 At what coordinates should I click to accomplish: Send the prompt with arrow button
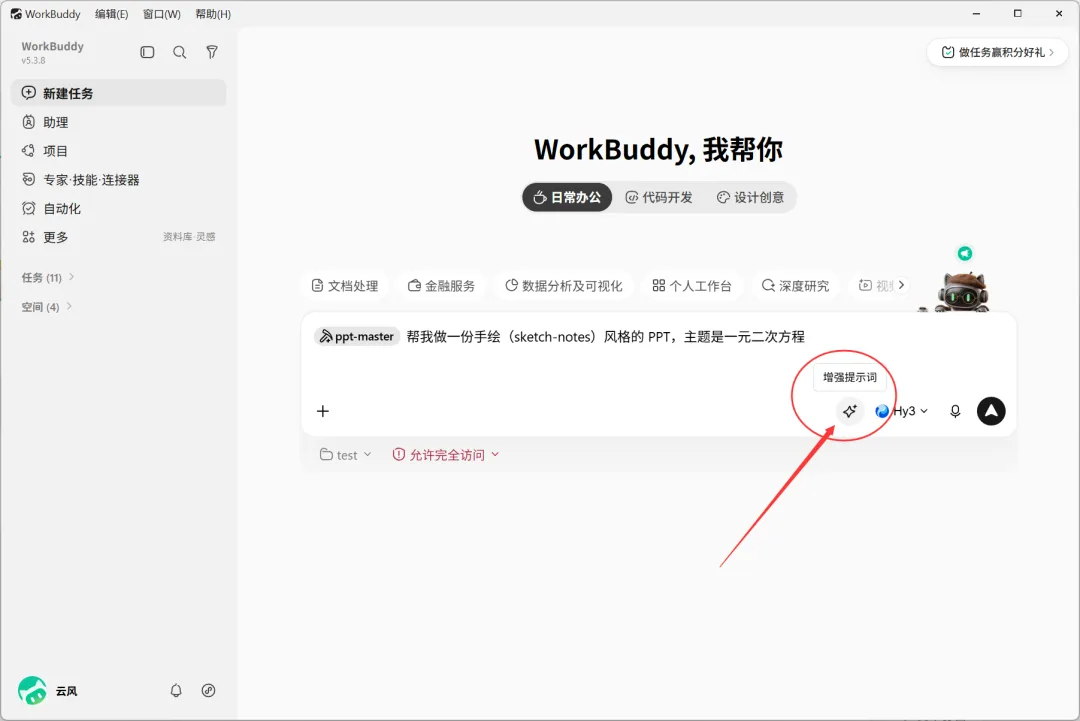coord(991,411)
